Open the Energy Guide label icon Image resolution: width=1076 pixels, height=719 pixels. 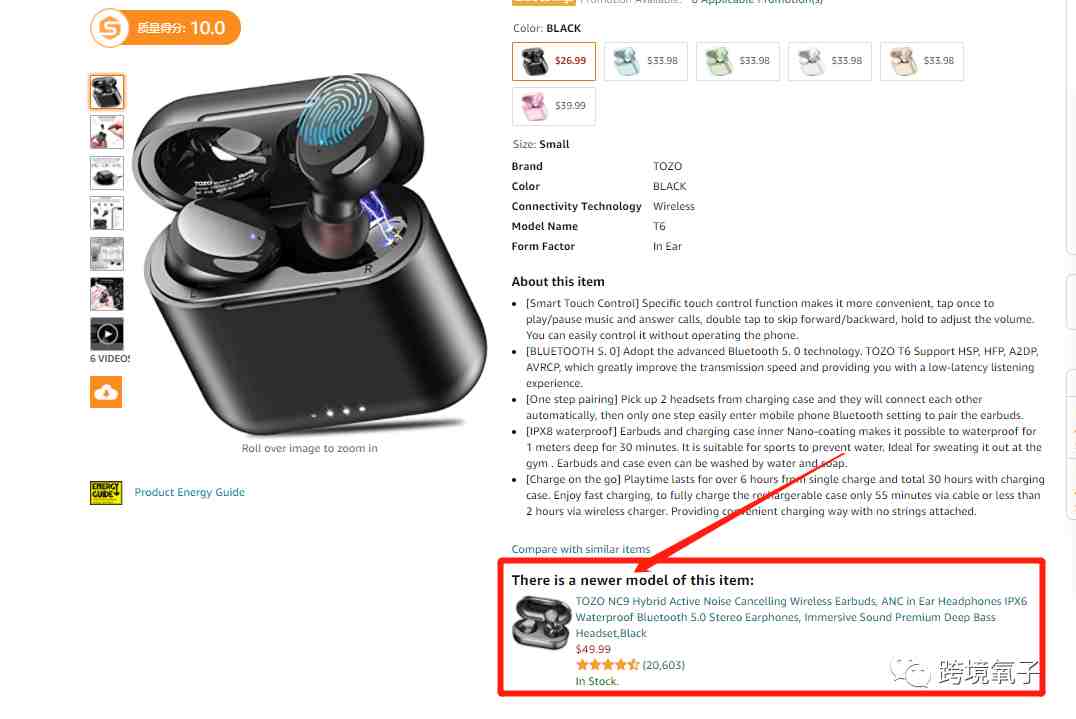coord(106,493)
